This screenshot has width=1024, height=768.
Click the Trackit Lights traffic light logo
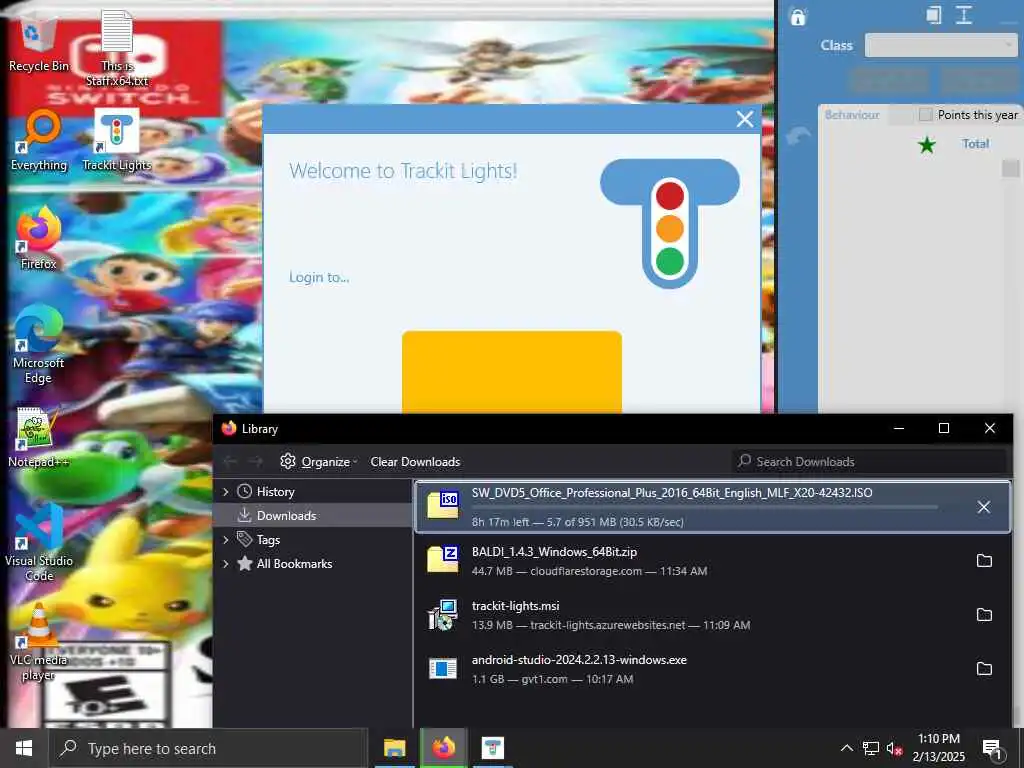(x=669, y=223)
